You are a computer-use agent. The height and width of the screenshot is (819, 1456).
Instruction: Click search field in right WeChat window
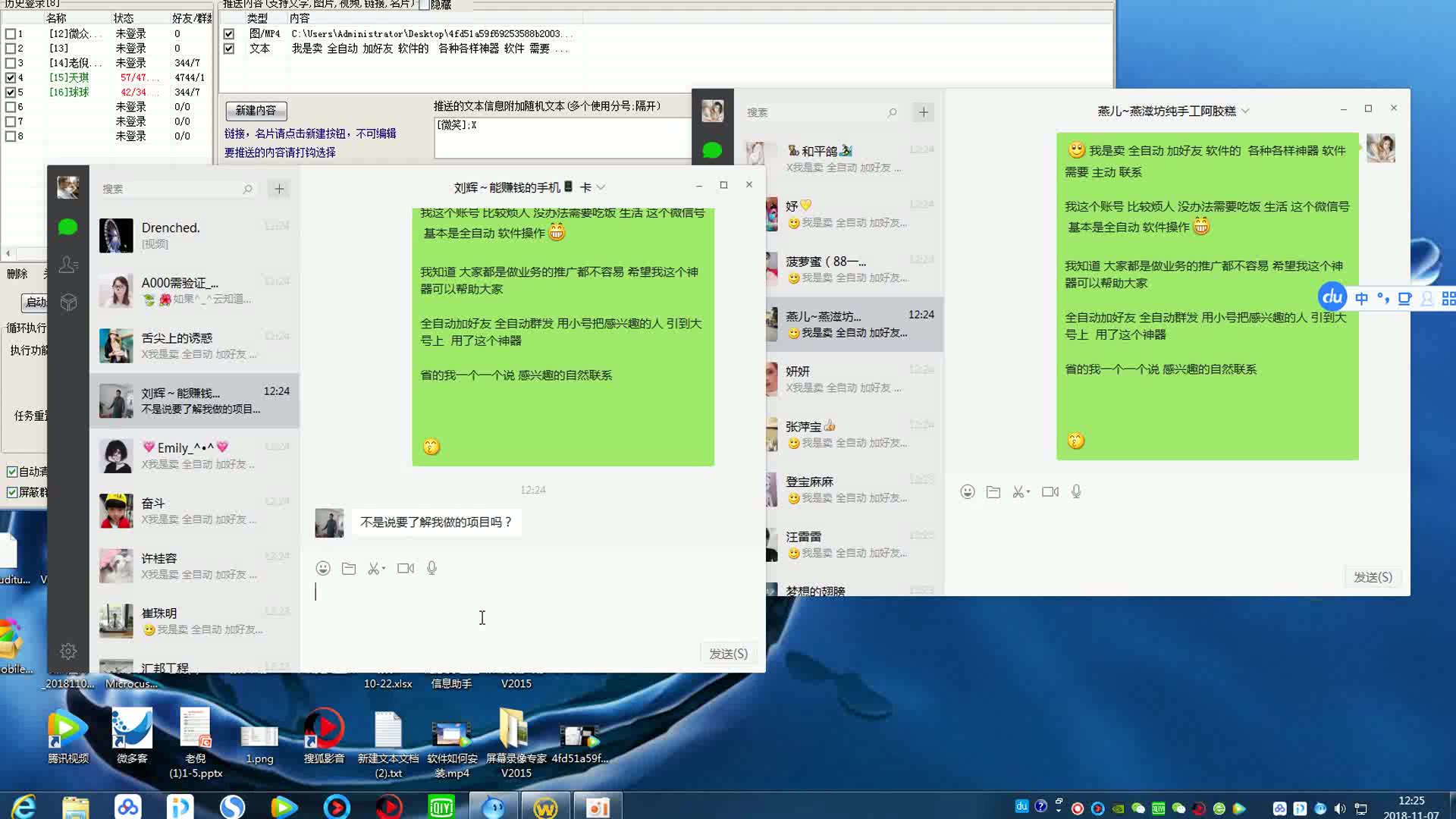pos(822,112)
